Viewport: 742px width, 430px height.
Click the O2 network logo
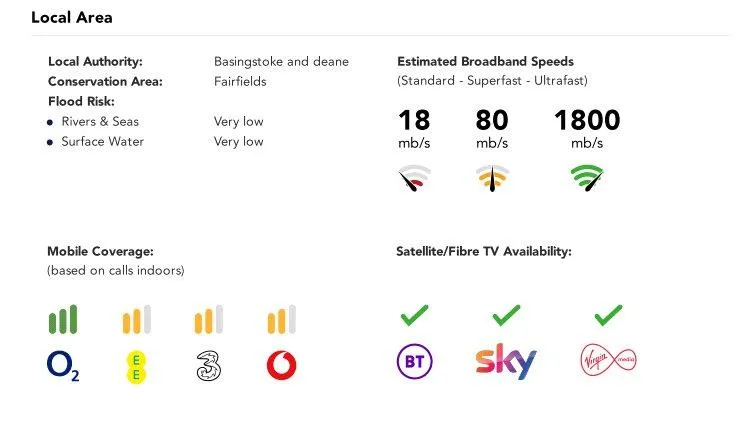point(63,366)
